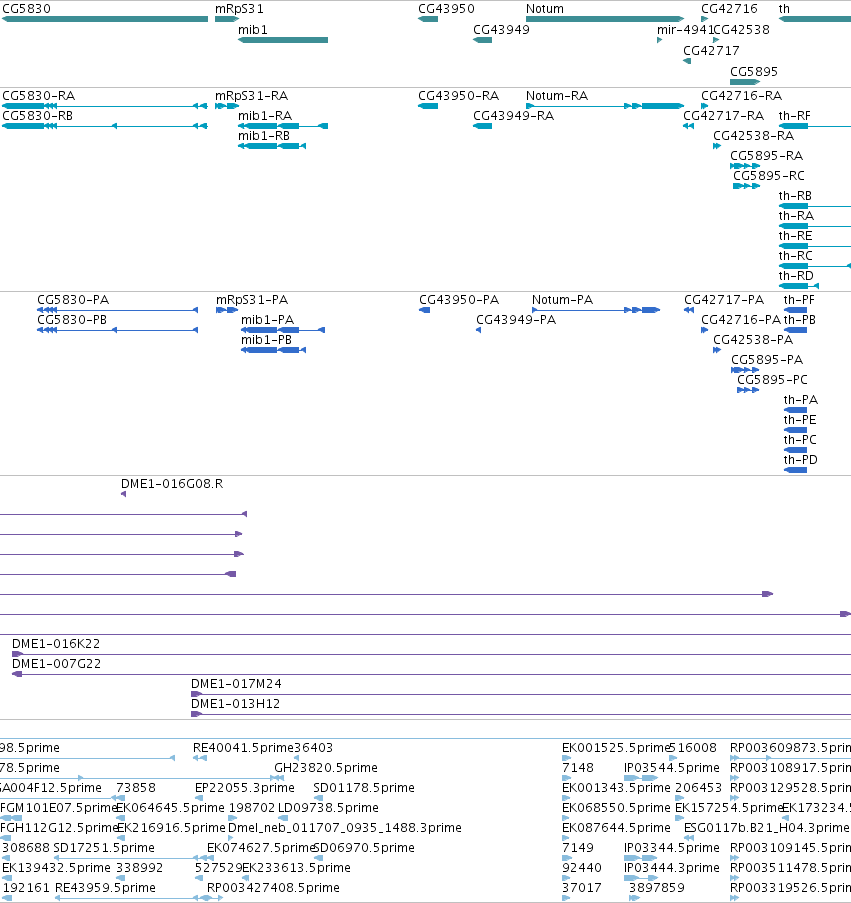Select the mib1-PB protein feature
Image resolution: width=851 pixels, height=903 pixels.
273,350
